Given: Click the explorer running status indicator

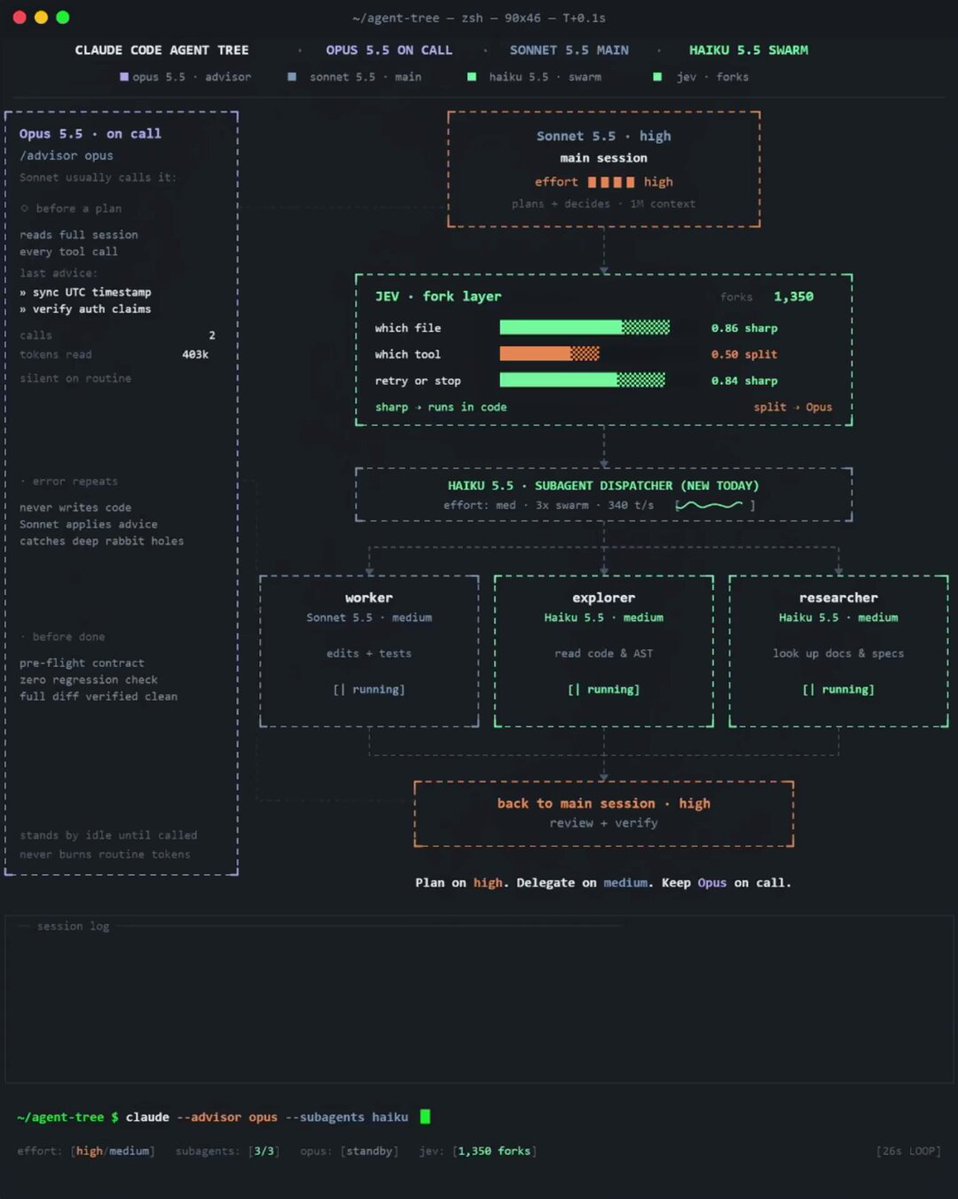Looking at the screenshot, I should (604, 689).
